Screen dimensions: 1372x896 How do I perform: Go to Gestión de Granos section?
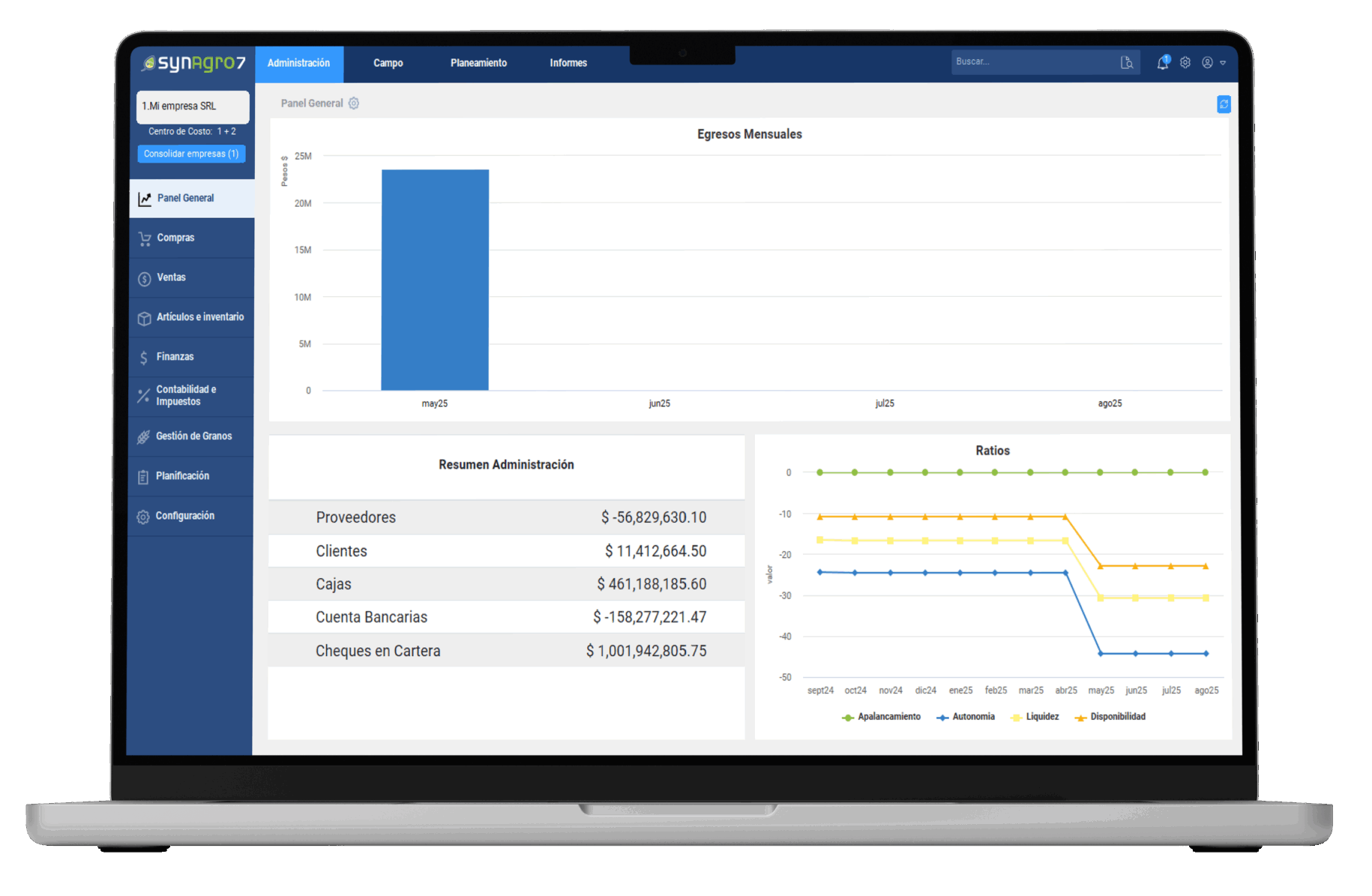(193, 436)
